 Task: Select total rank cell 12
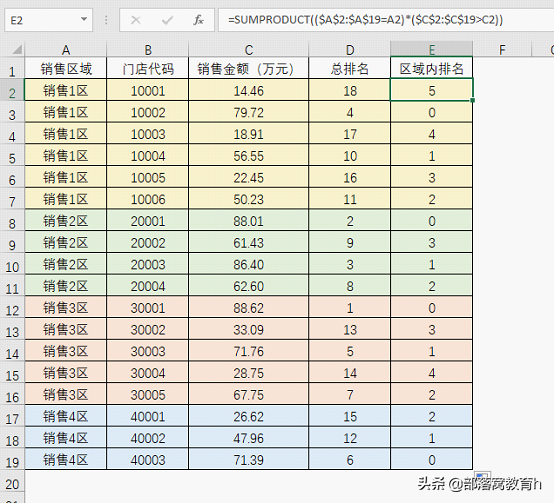click(x=350, y=438)
